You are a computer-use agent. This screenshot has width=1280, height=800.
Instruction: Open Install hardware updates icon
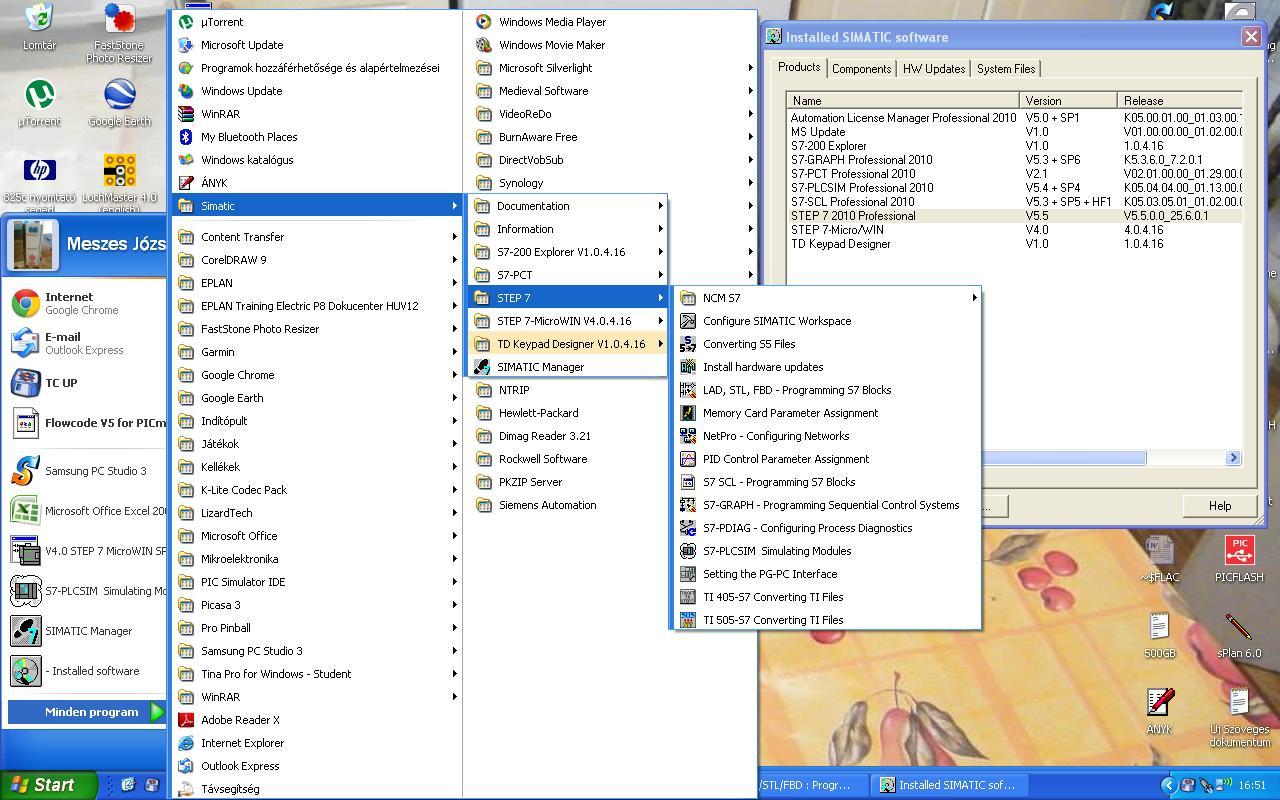687,367
